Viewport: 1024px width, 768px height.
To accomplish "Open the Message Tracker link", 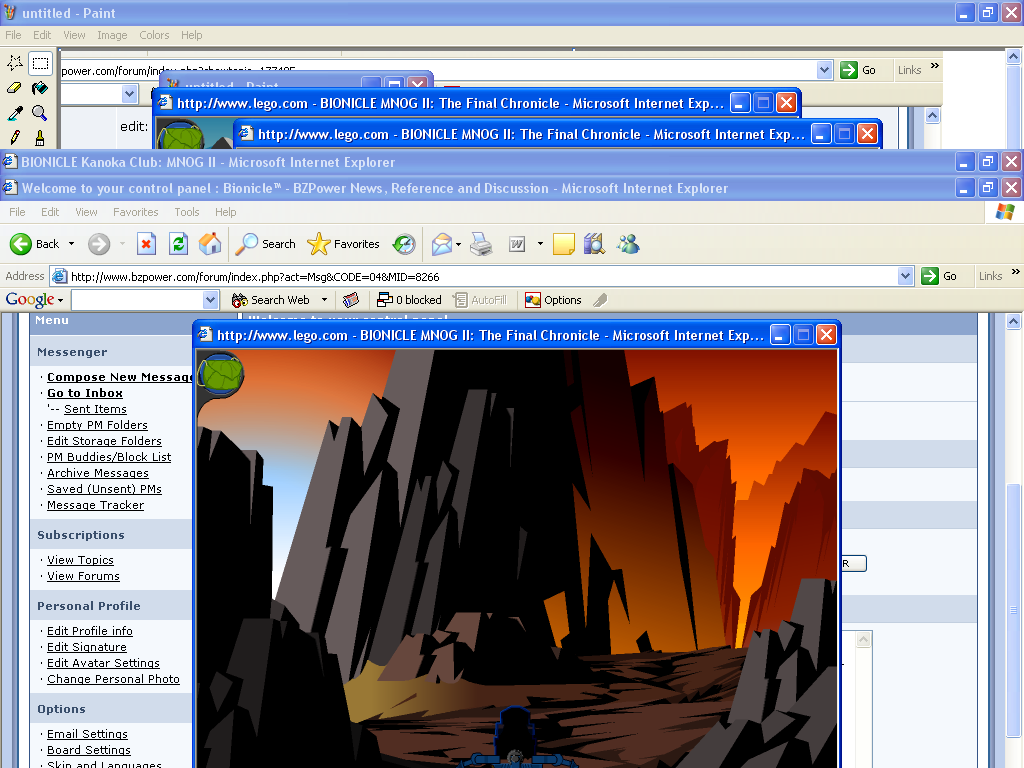I will pyautogui.click(x=95, y=505).
